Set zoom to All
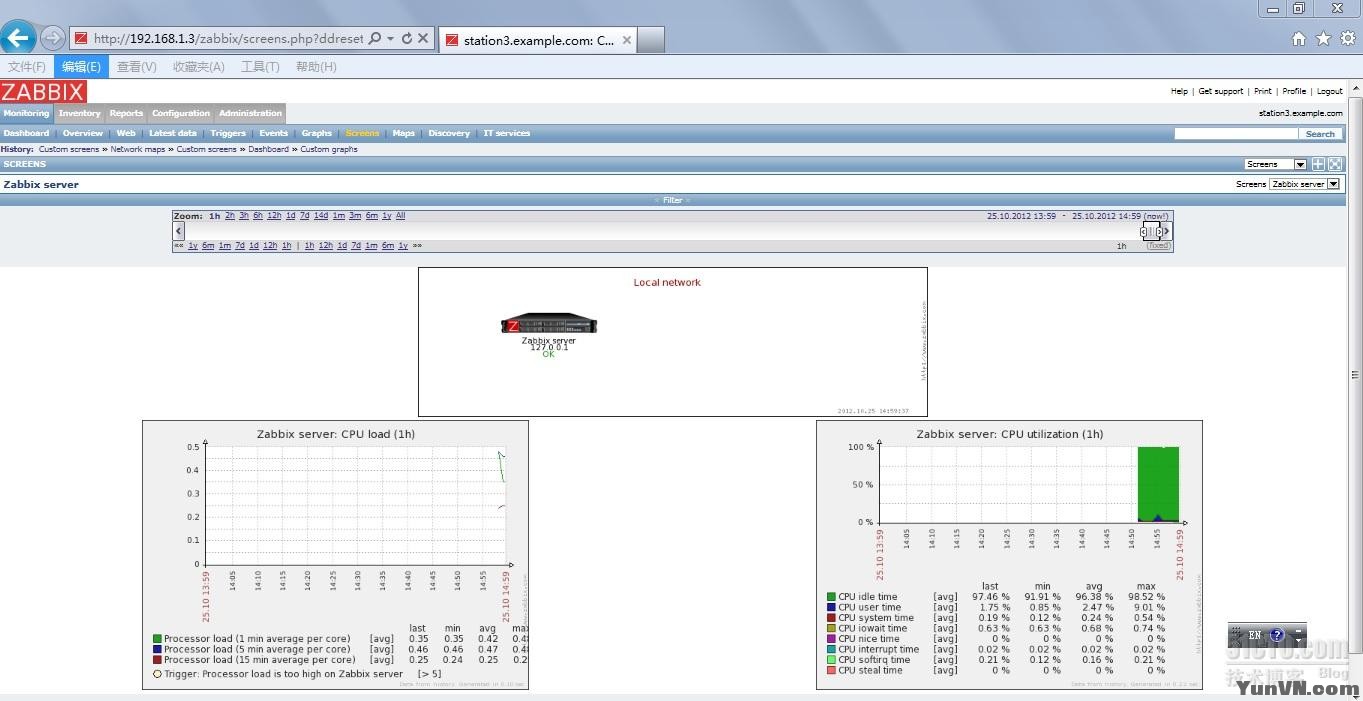The width and height of the screenshot is (1363, 701). 401,216
